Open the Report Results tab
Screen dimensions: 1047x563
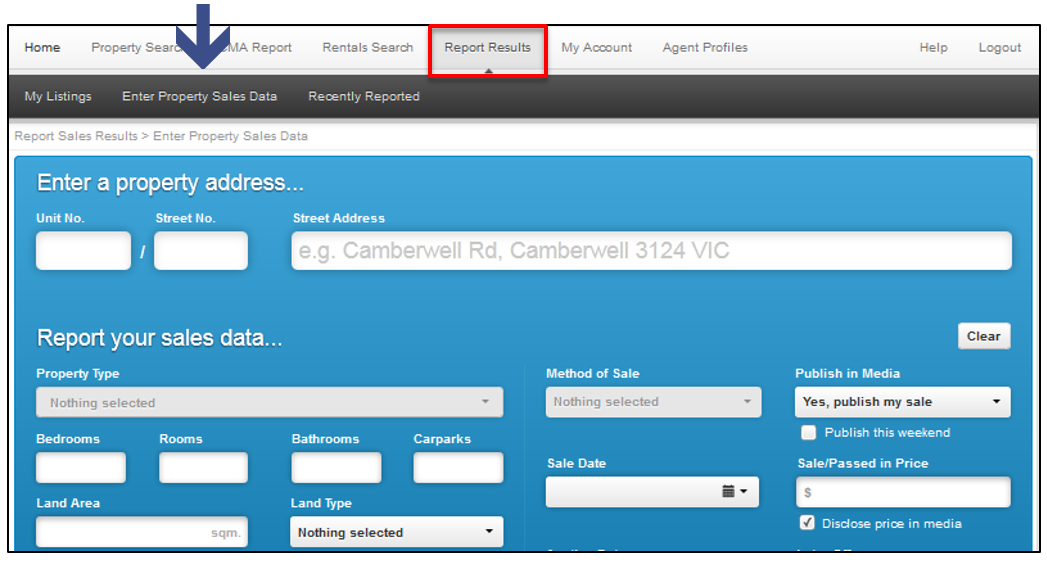coord(488,48)
